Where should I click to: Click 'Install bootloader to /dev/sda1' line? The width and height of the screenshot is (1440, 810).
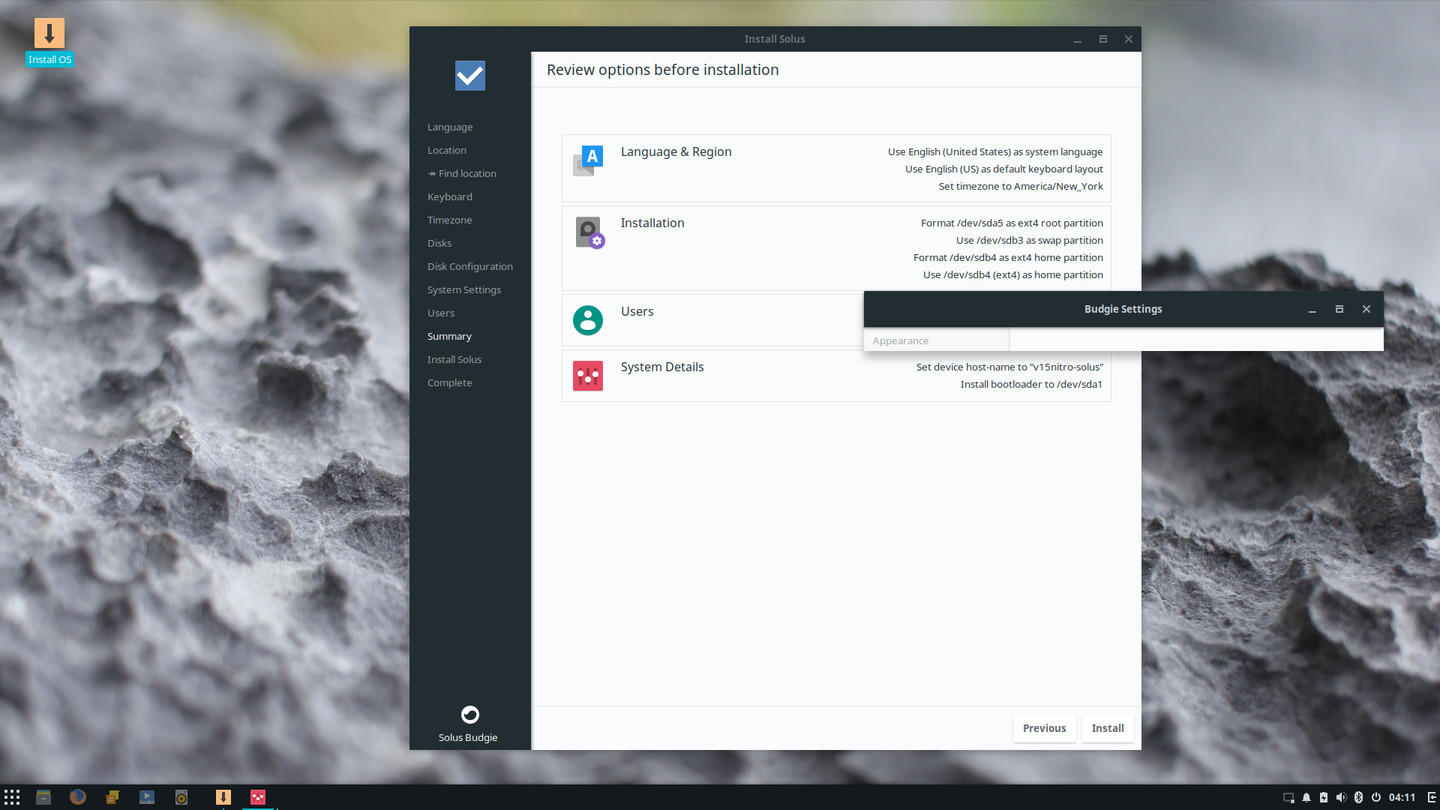tap(1031, 384)
